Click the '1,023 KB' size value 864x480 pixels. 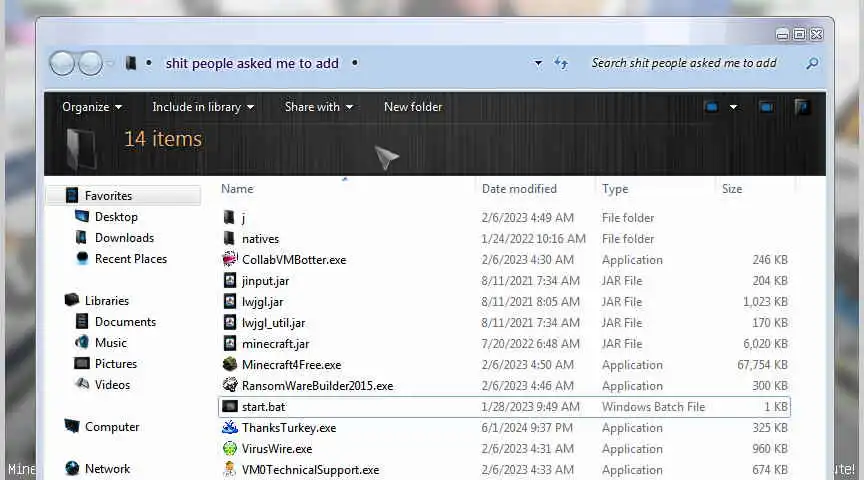765,302
